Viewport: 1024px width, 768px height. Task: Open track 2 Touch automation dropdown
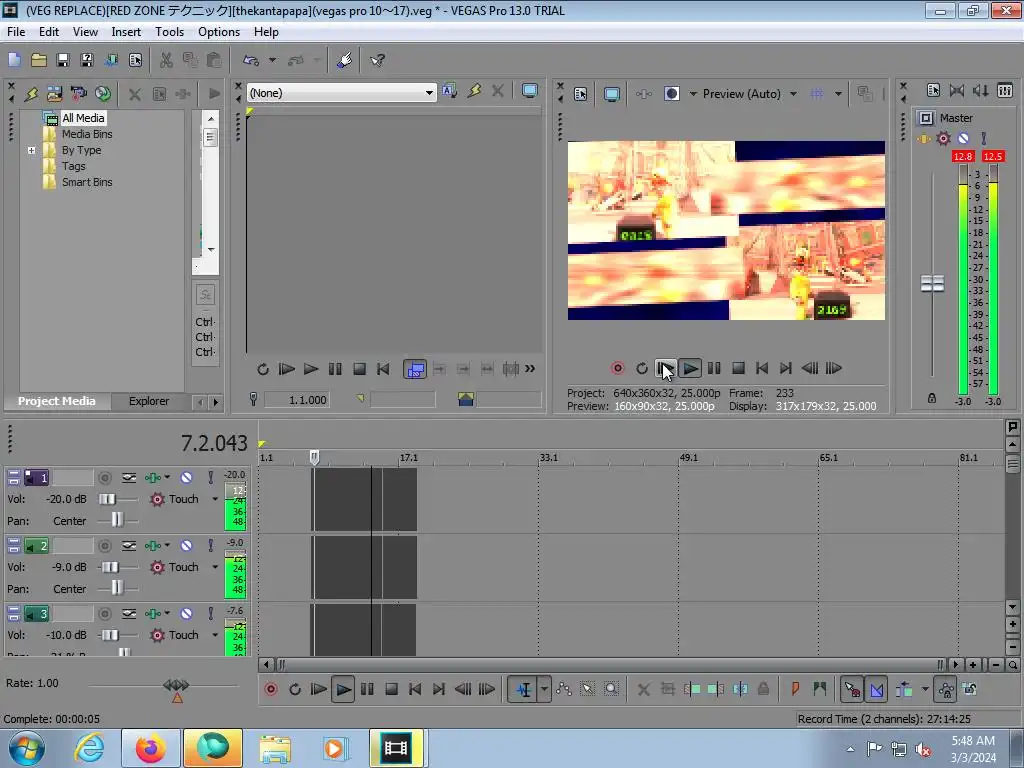(x=215, y=567)
